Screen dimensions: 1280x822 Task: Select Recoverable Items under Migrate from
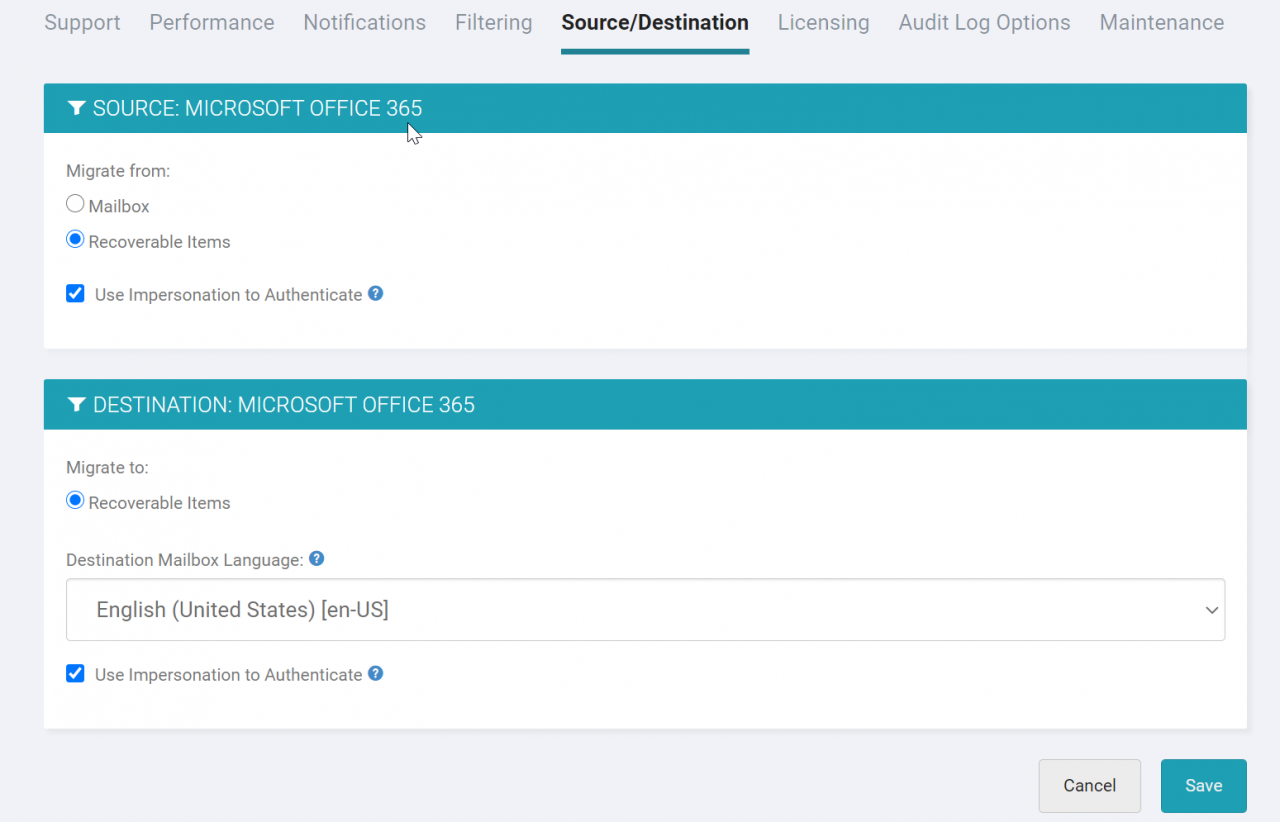75,239
